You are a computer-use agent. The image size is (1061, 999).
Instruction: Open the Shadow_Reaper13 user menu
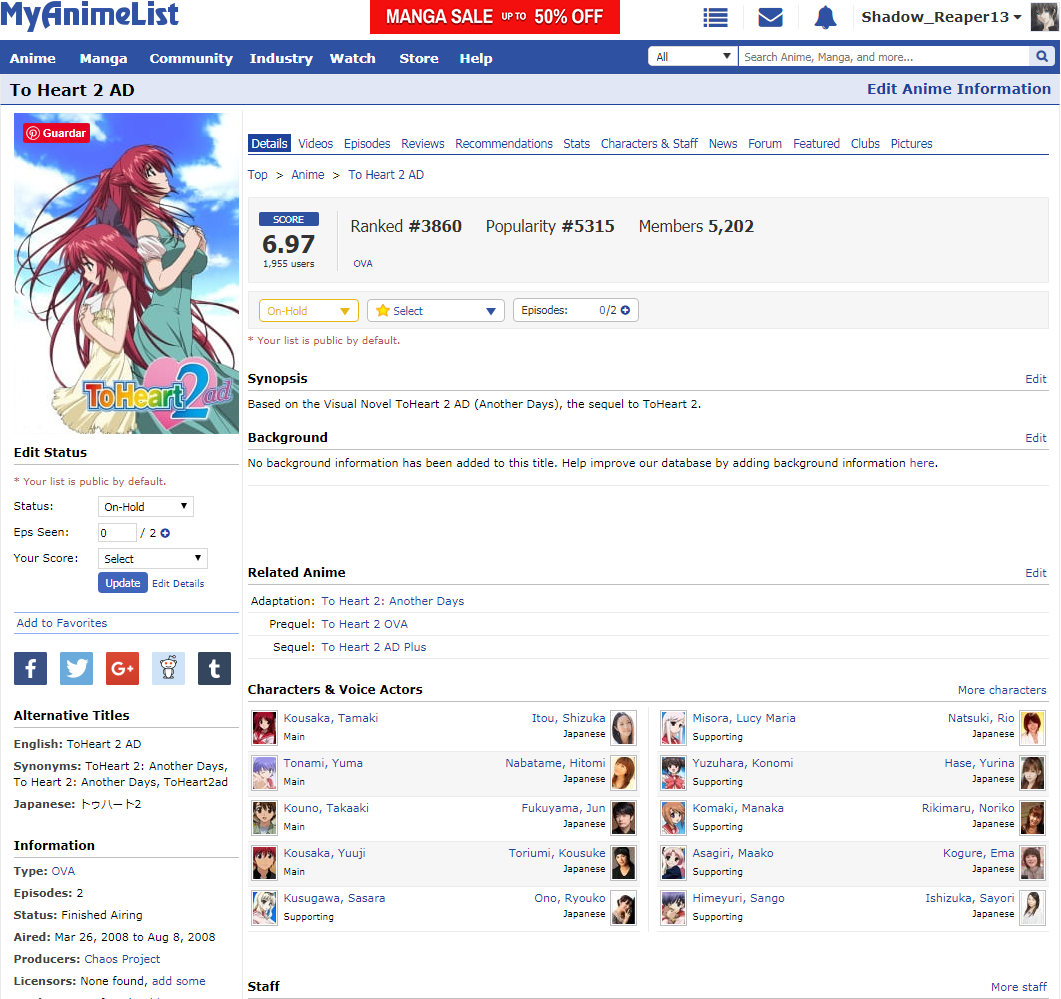click(x=941, y=17)
